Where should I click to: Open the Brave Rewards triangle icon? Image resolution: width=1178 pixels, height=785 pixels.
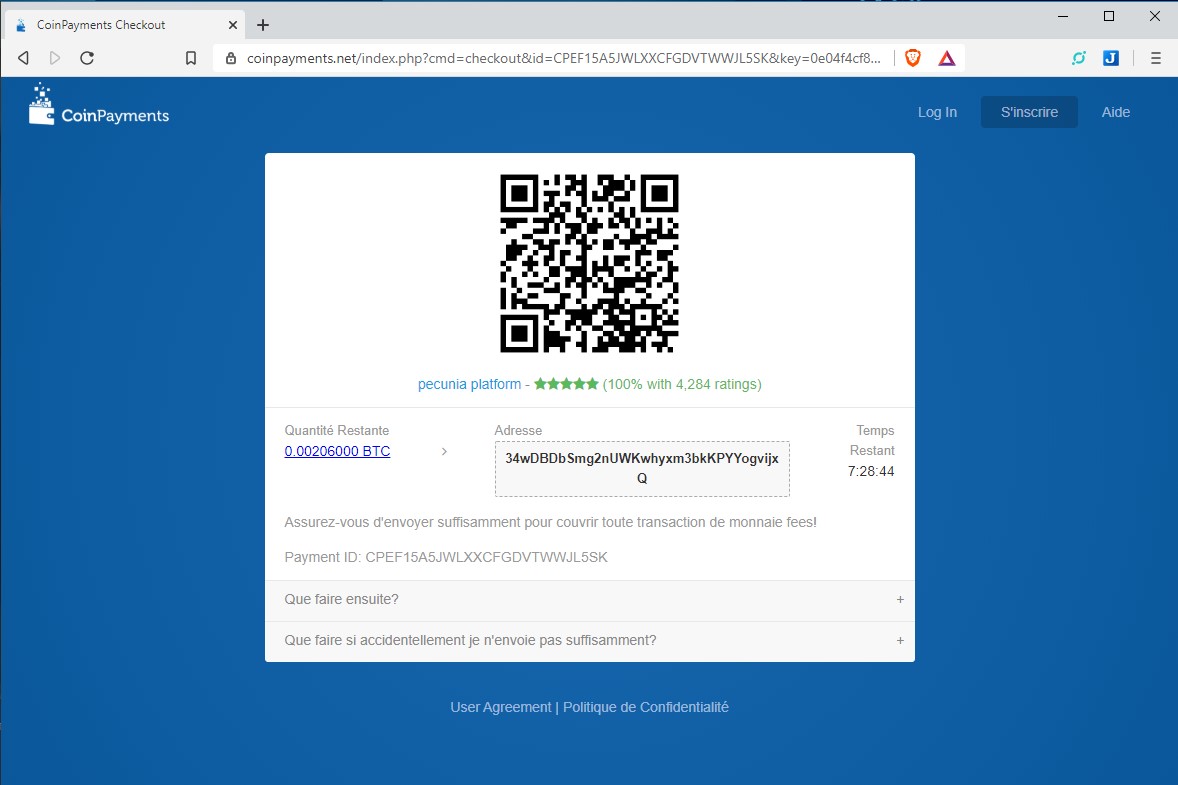coord(947,58)
